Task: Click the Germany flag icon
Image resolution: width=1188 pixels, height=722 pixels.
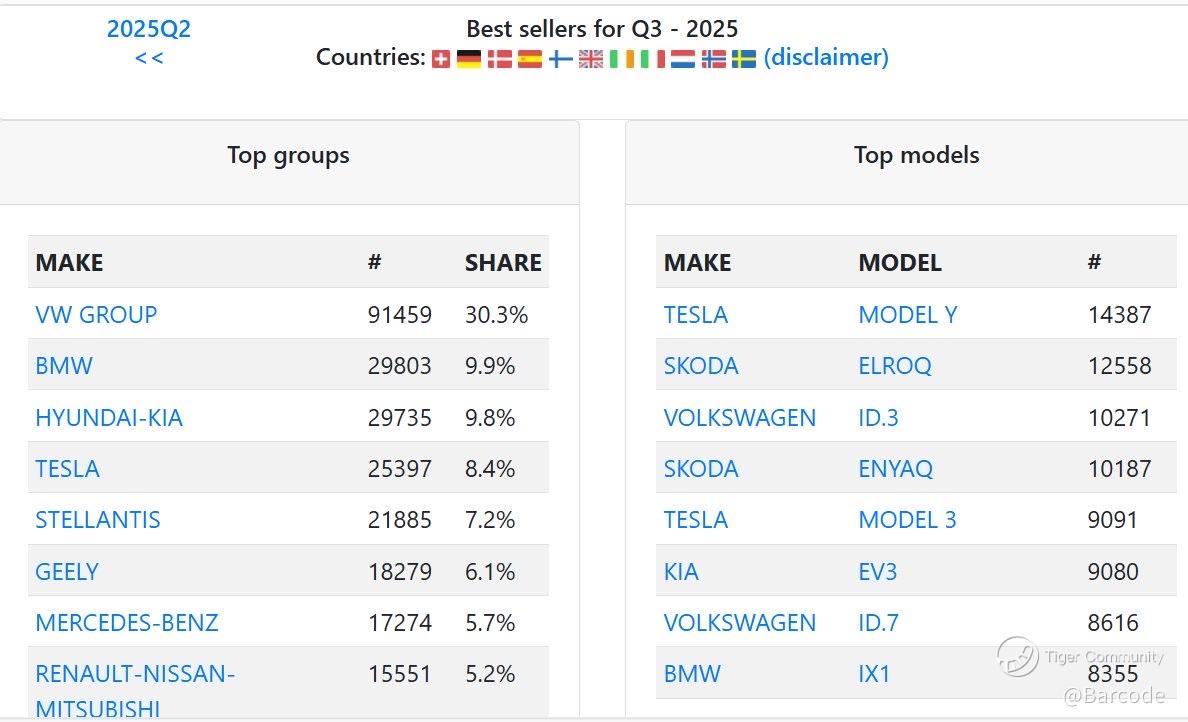Action: coord(469,59)
